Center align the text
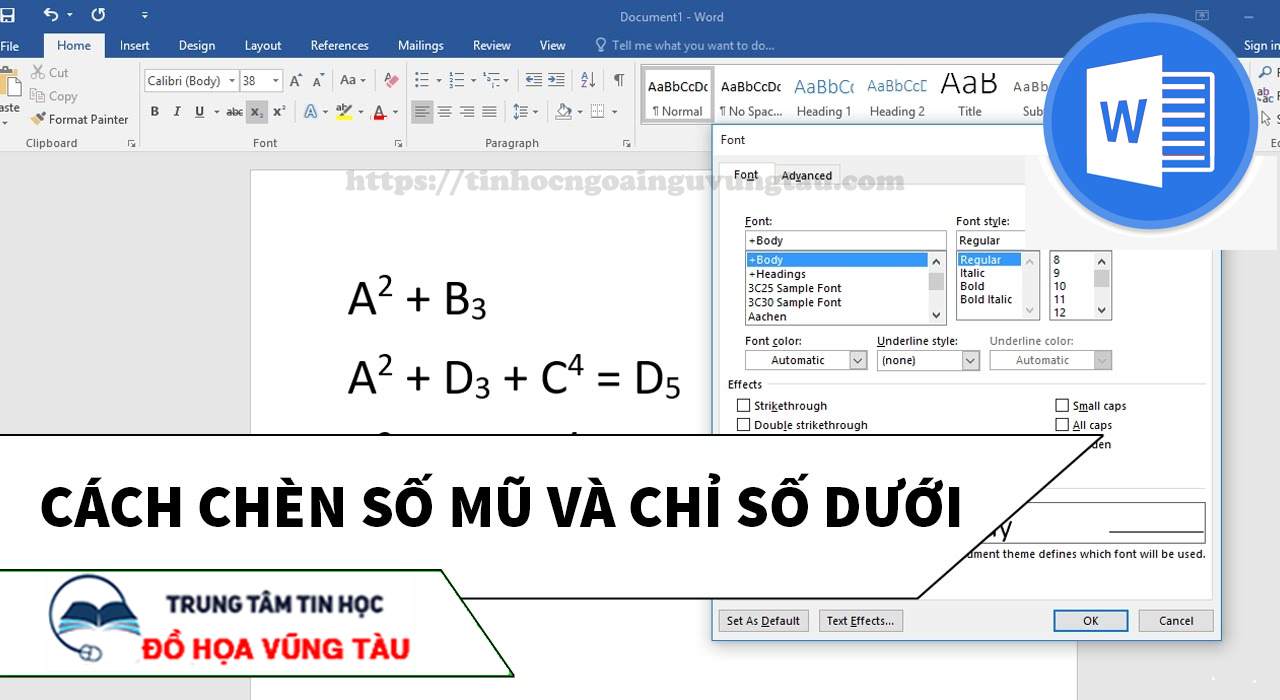 (x=445, y=112)
